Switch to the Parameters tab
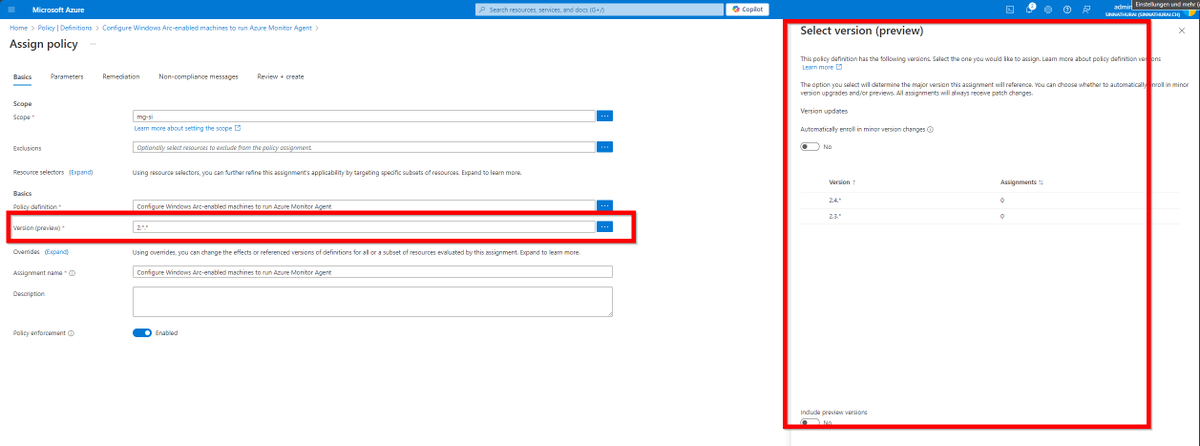 (67, 76)
